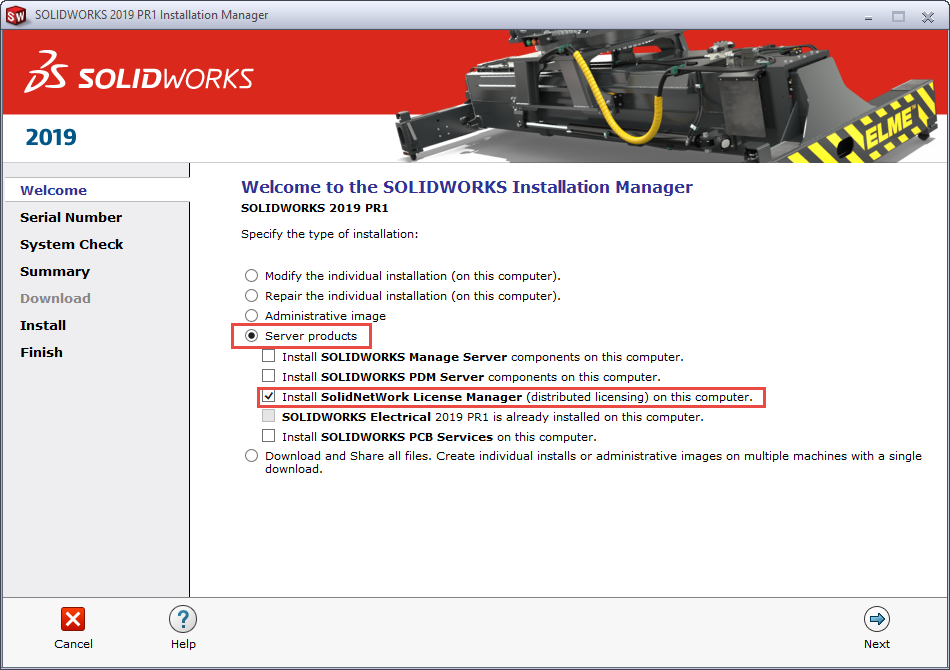Jump to the Install step in sidebar
This screenshot has height=670, width=950.
click(x=43, y=325)
